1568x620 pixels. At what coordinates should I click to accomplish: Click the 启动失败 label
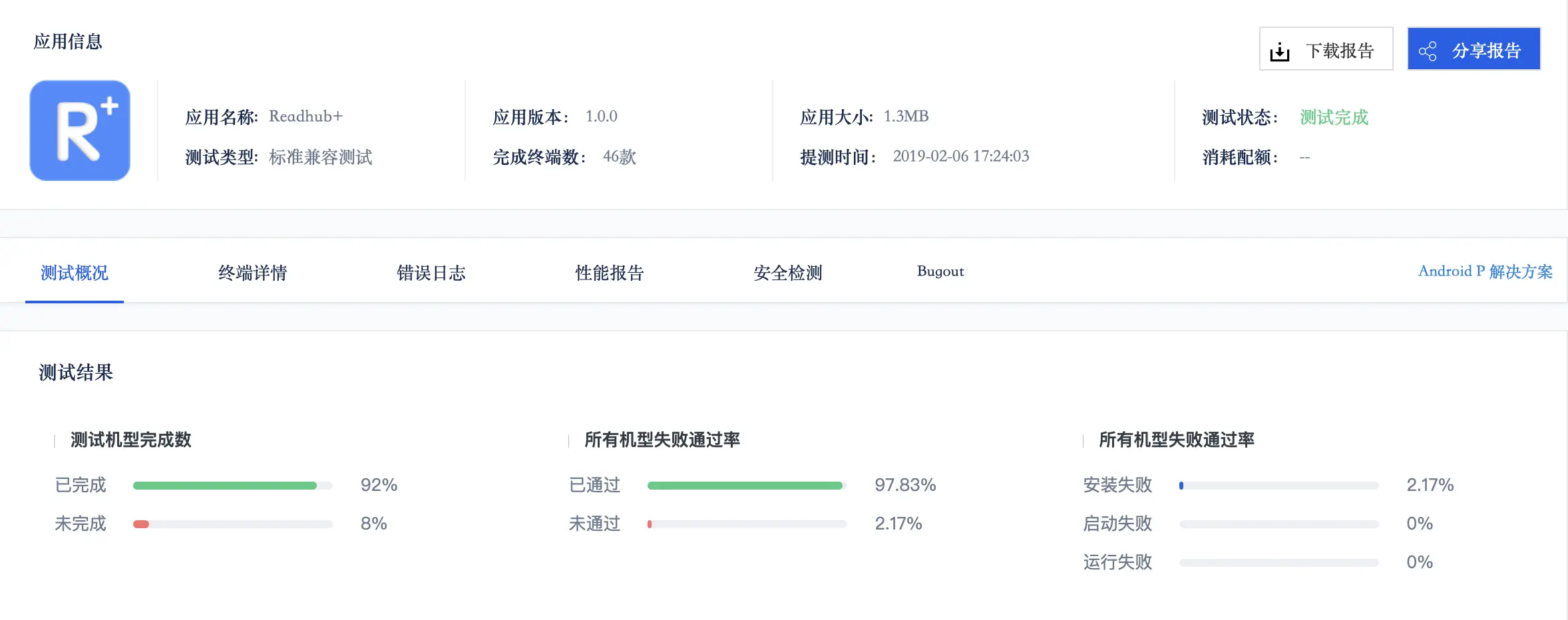(x=1117, y=524)
